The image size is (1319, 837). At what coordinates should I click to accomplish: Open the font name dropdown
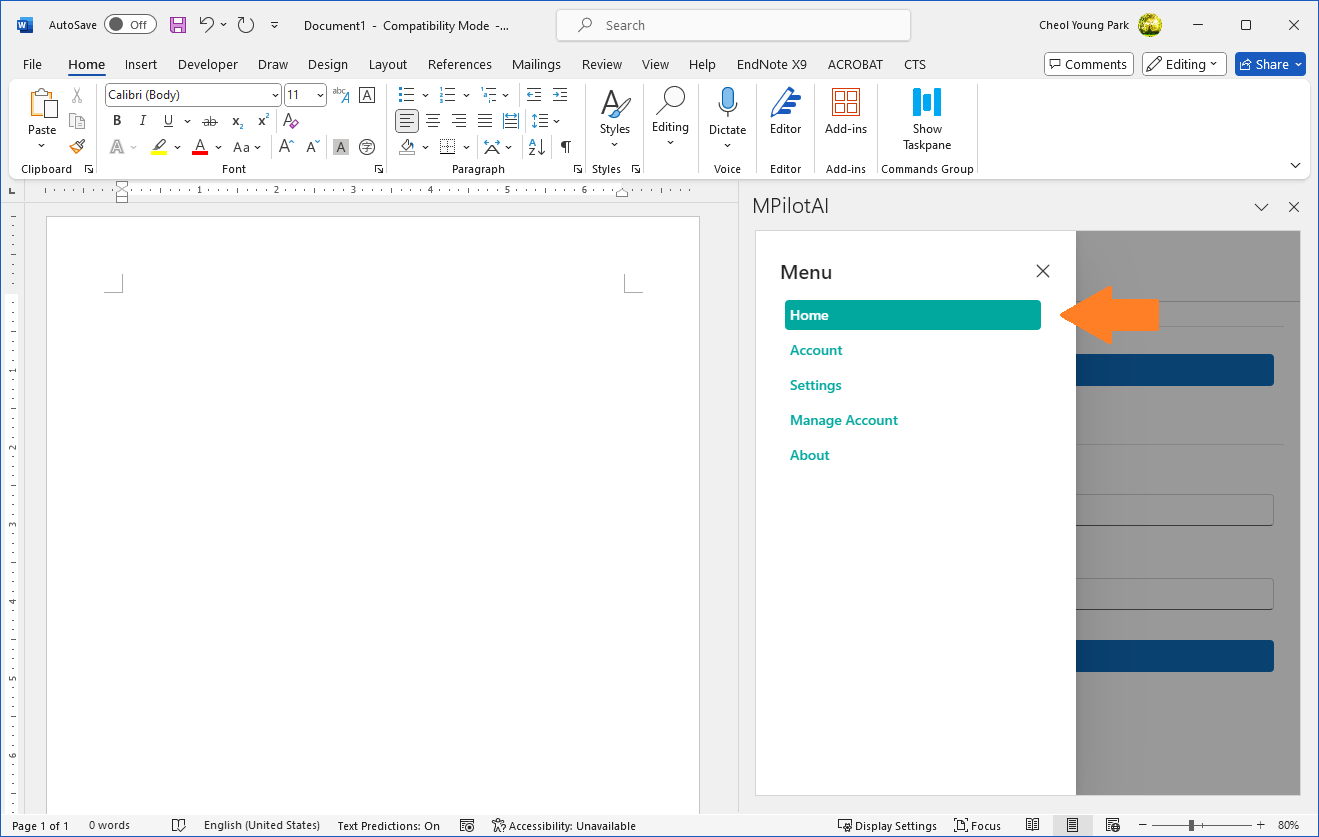coord(275,95)
